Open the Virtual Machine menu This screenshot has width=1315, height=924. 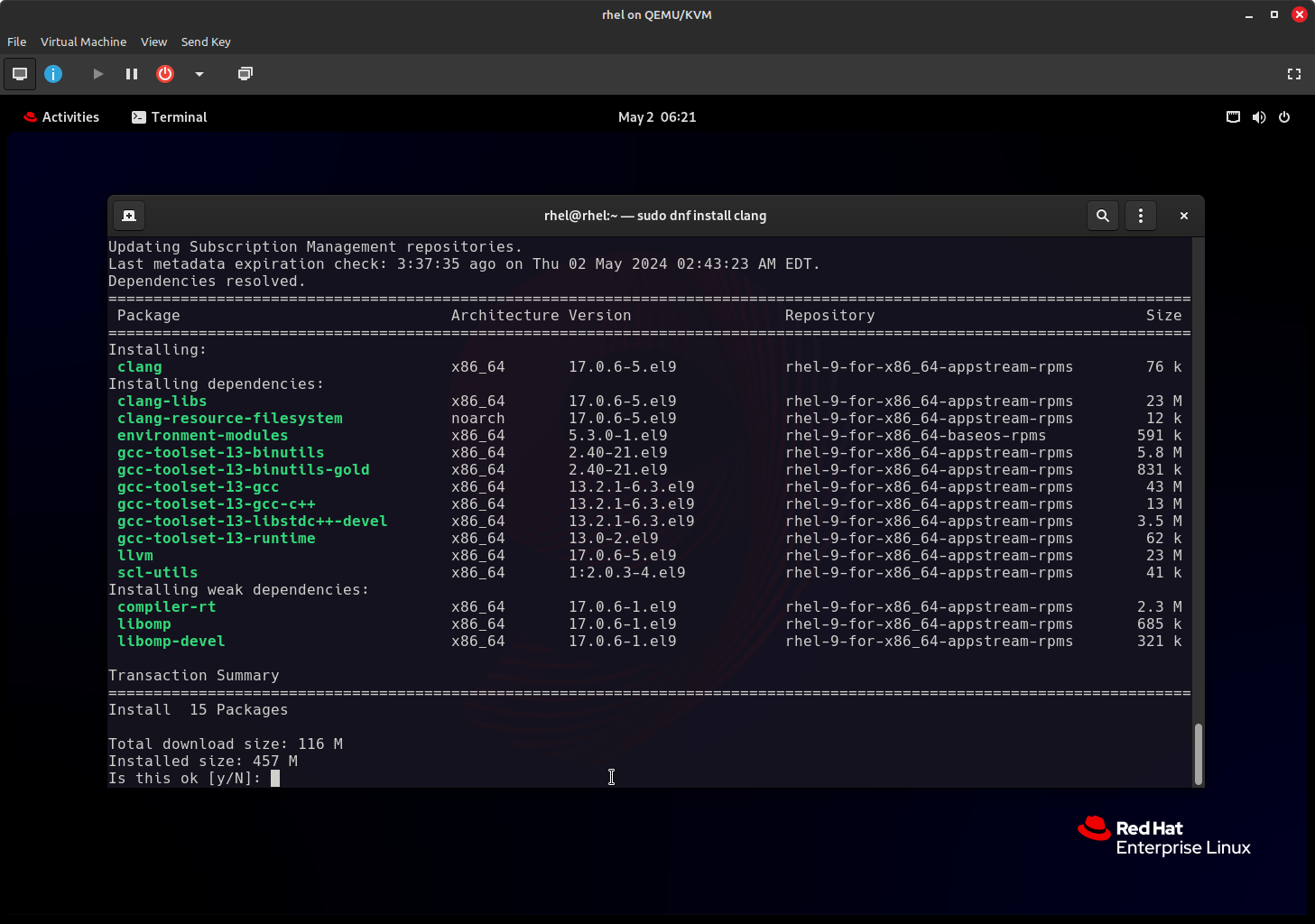(x=83, y=42)
